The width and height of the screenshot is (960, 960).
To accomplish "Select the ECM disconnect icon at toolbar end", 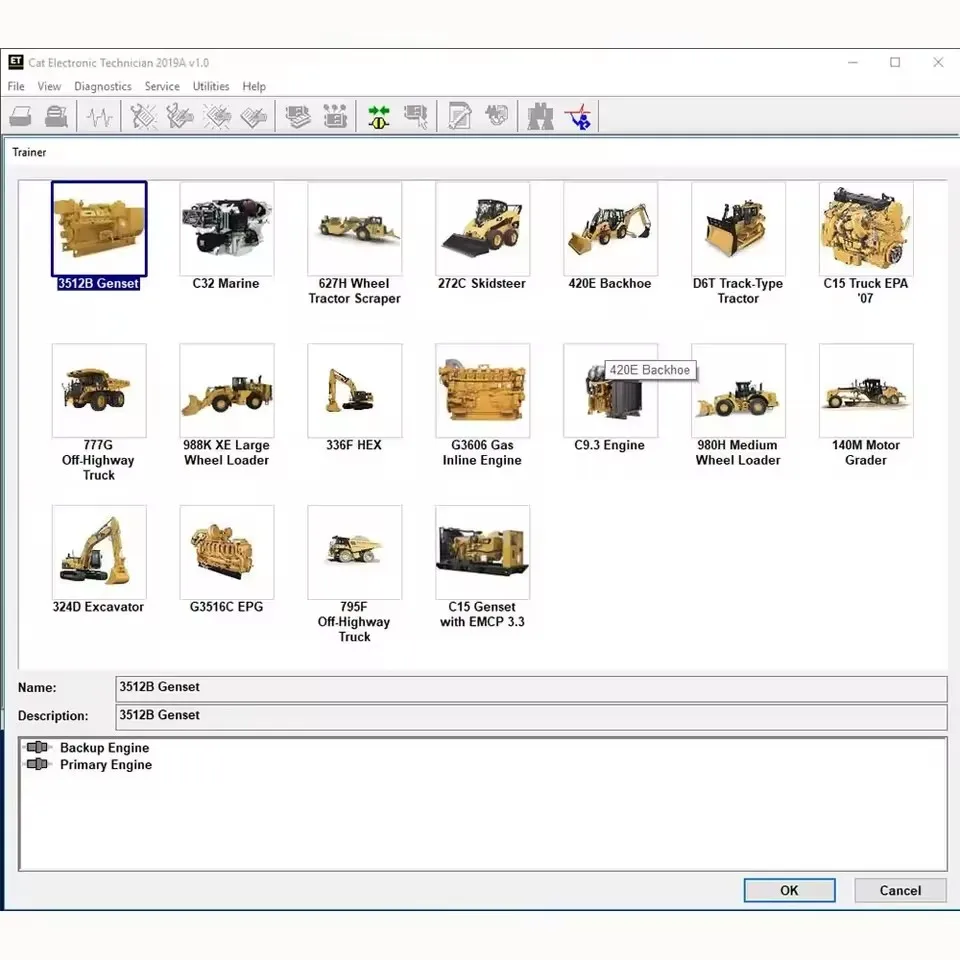I will pos(580,116).
